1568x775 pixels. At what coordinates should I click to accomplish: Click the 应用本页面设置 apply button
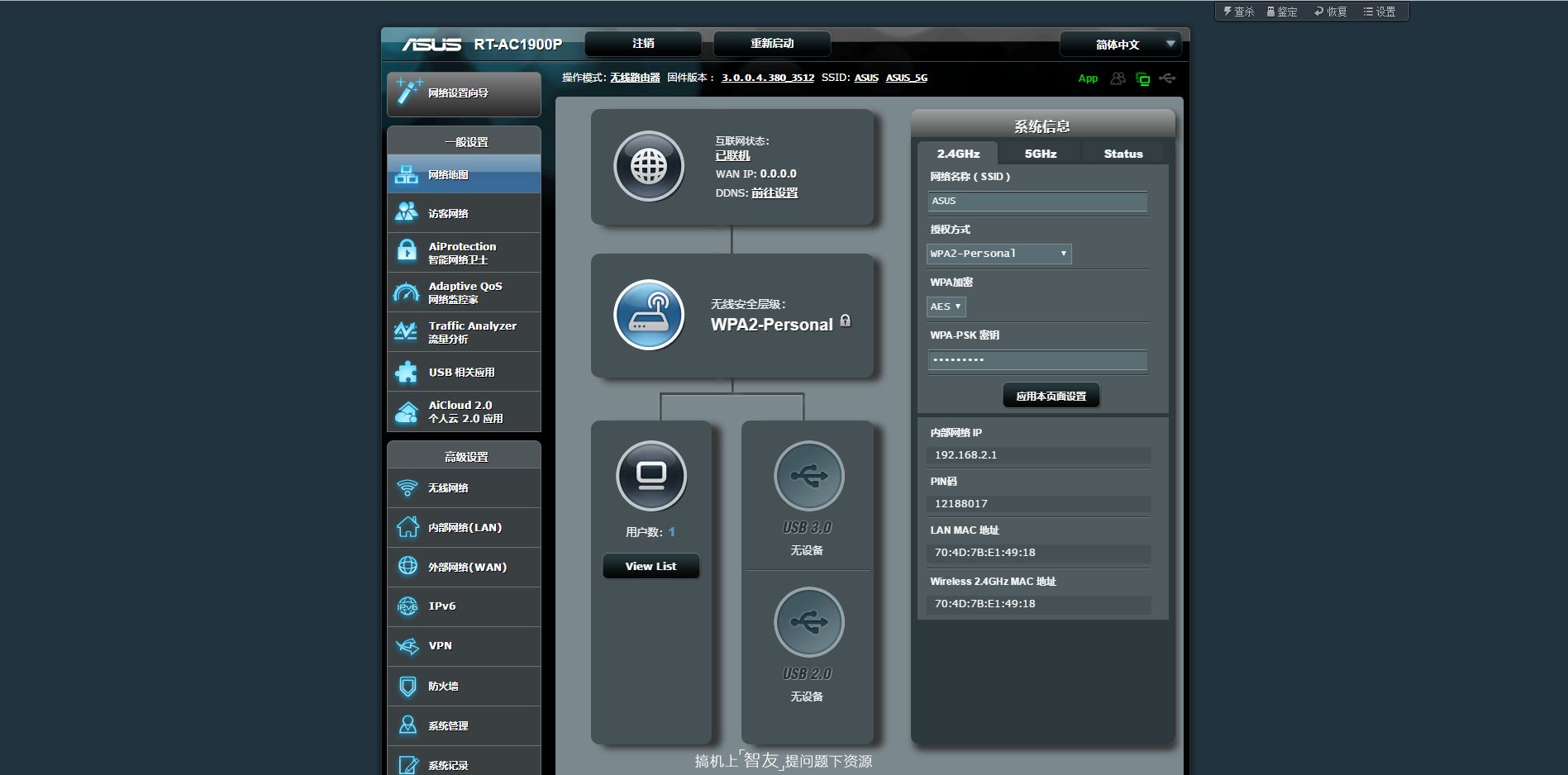tap(1051, 396)
